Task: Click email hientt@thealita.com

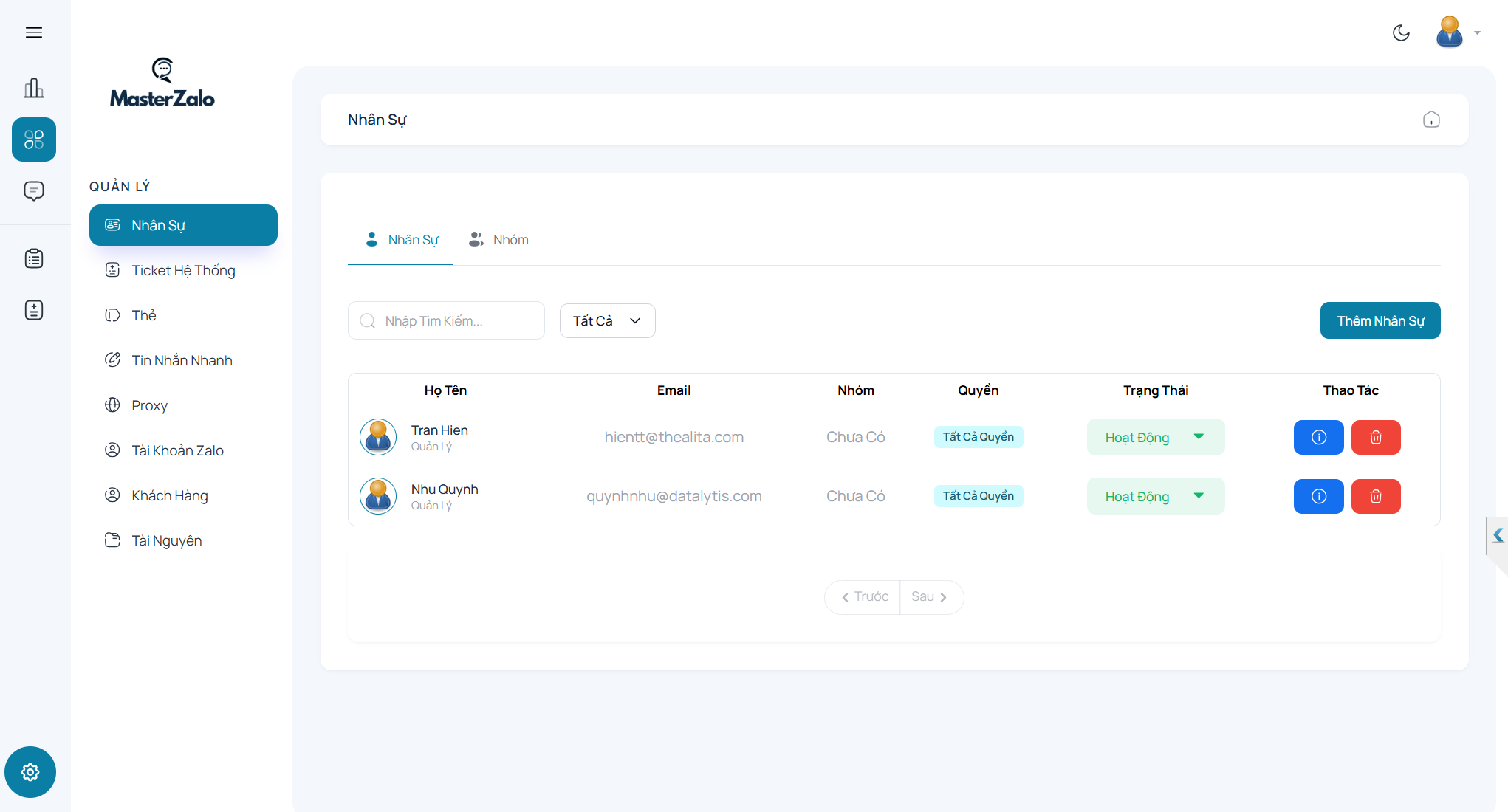Action: coord(674,437)
